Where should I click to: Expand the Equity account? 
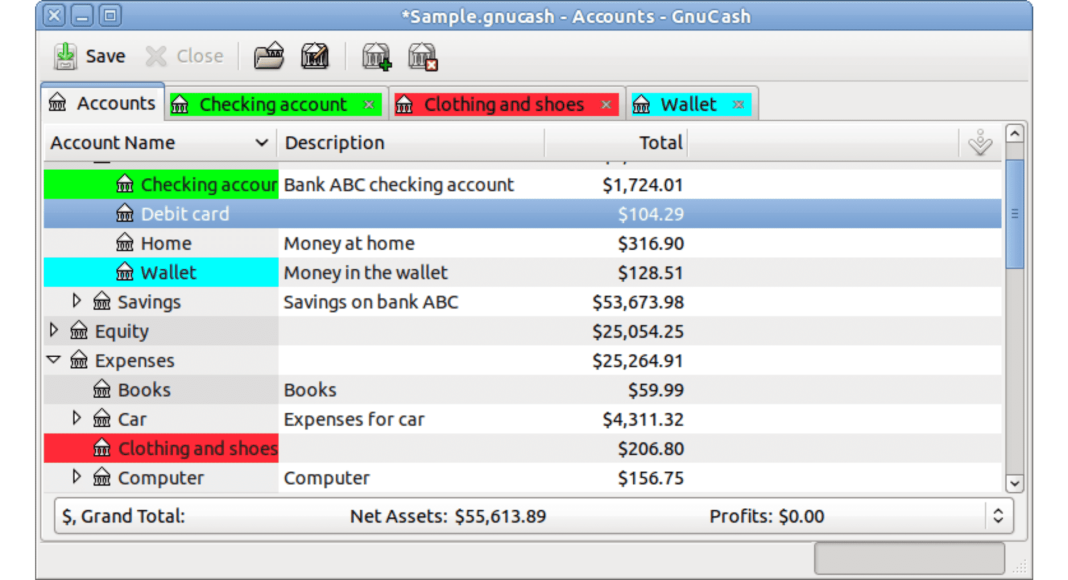(54, 330)
